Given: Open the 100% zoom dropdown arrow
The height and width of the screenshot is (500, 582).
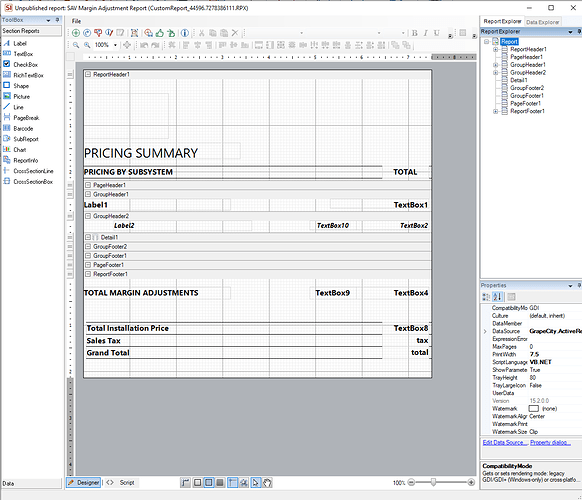Looking at the screenshot, I should click(115, 45).
